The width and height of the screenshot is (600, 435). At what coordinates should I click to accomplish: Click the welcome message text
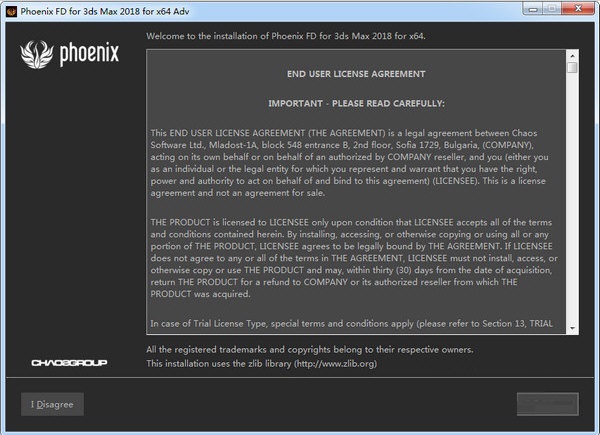pos(286,36)
